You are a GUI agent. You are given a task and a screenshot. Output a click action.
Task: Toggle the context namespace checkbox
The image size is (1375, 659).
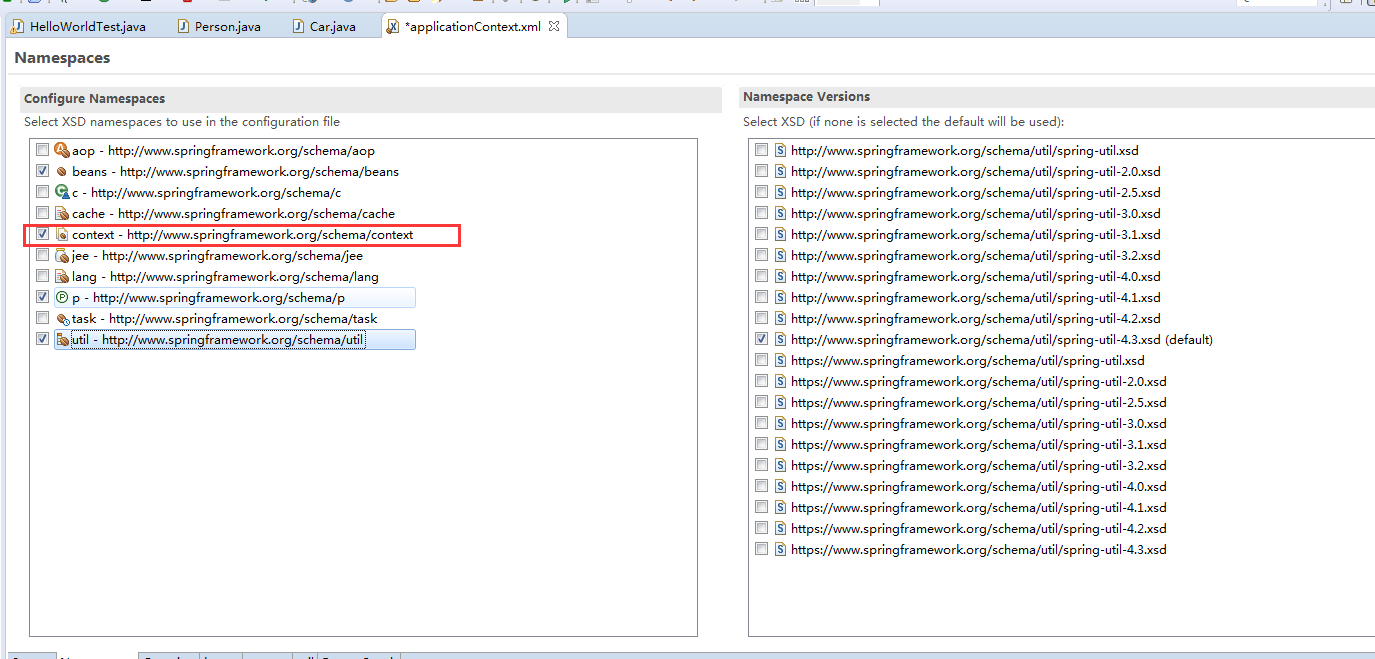click(x=42, y=235)
